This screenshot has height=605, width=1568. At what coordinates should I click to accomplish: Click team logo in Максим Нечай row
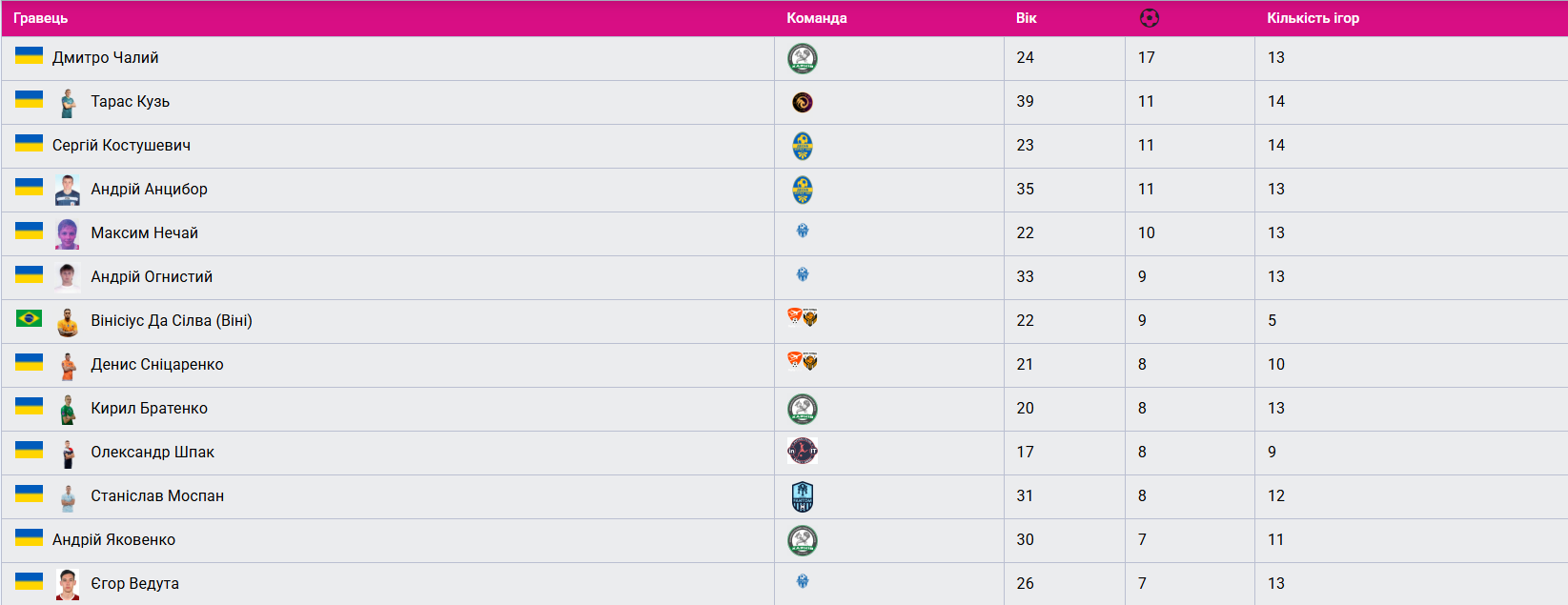(803, 231)
